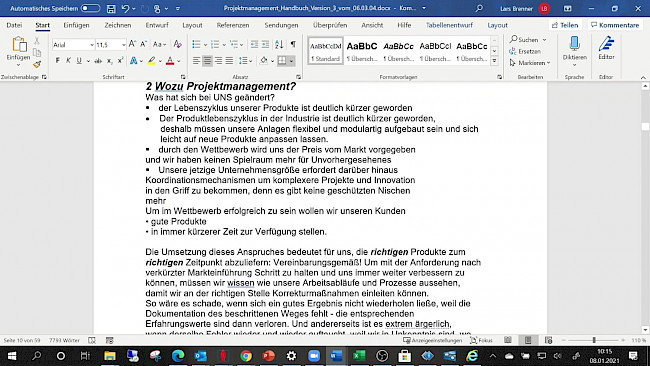Click the vertical scrollbar thumb

[645, 126]
